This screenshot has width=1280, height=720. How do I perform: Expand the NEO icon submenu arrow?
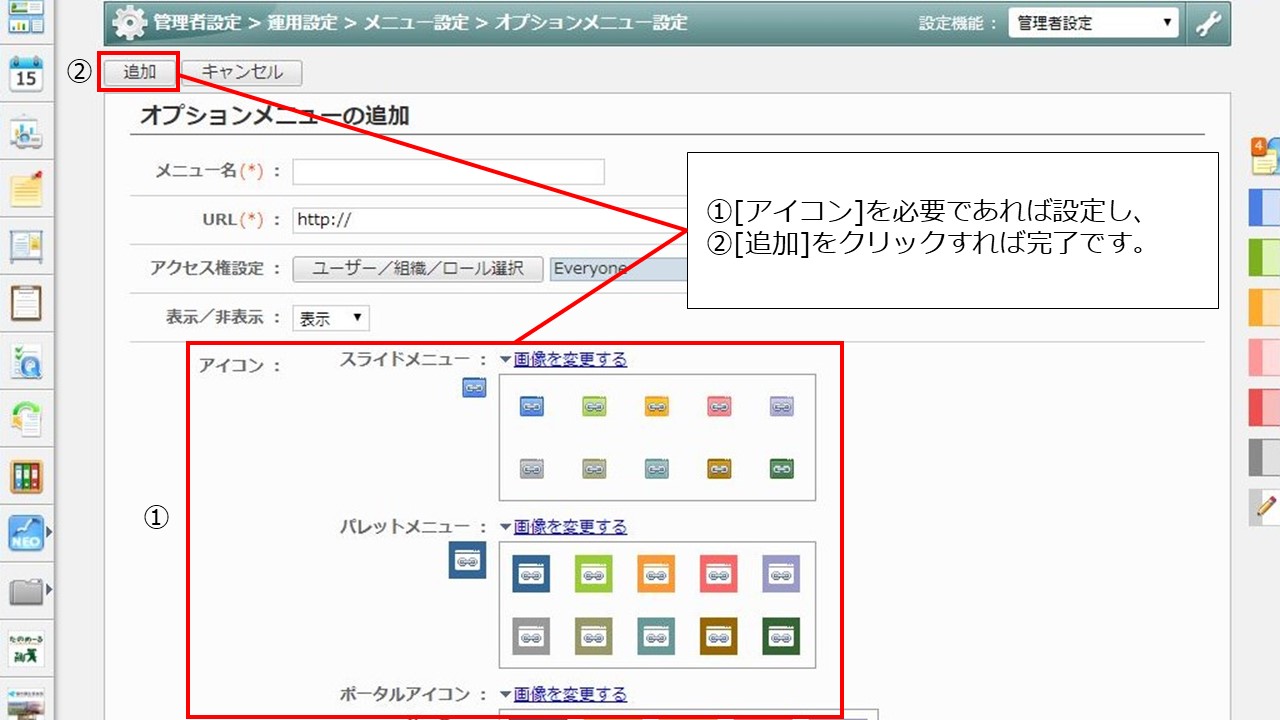pos(49,533)
